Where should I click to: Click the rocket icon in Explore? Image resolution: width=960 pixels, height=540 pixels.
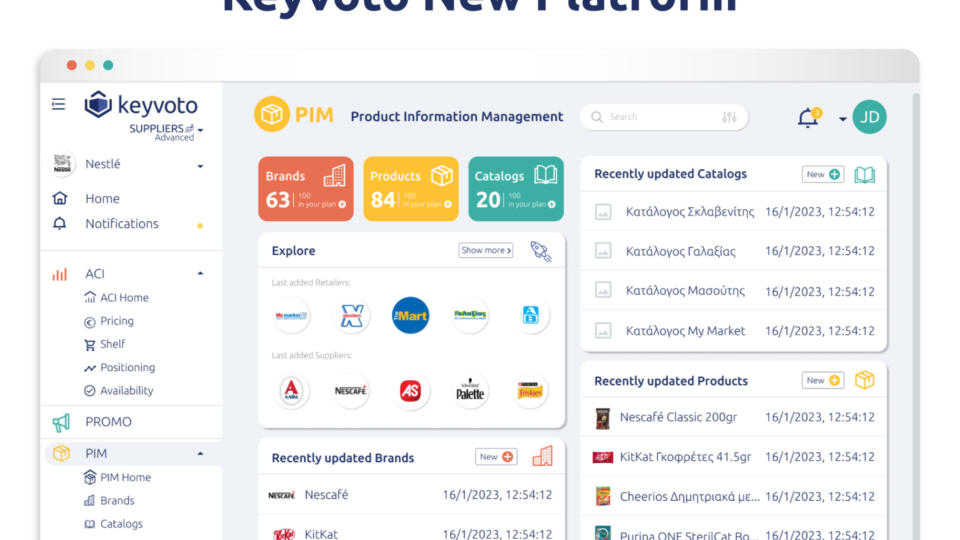click(541, 251)
